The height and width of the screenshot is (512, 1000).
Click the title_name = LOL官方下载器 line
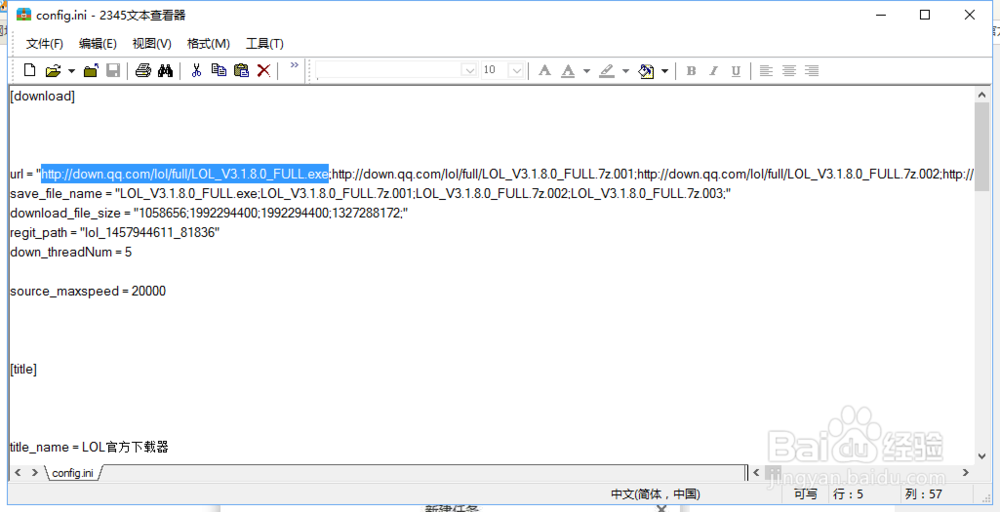click(89, 447)
